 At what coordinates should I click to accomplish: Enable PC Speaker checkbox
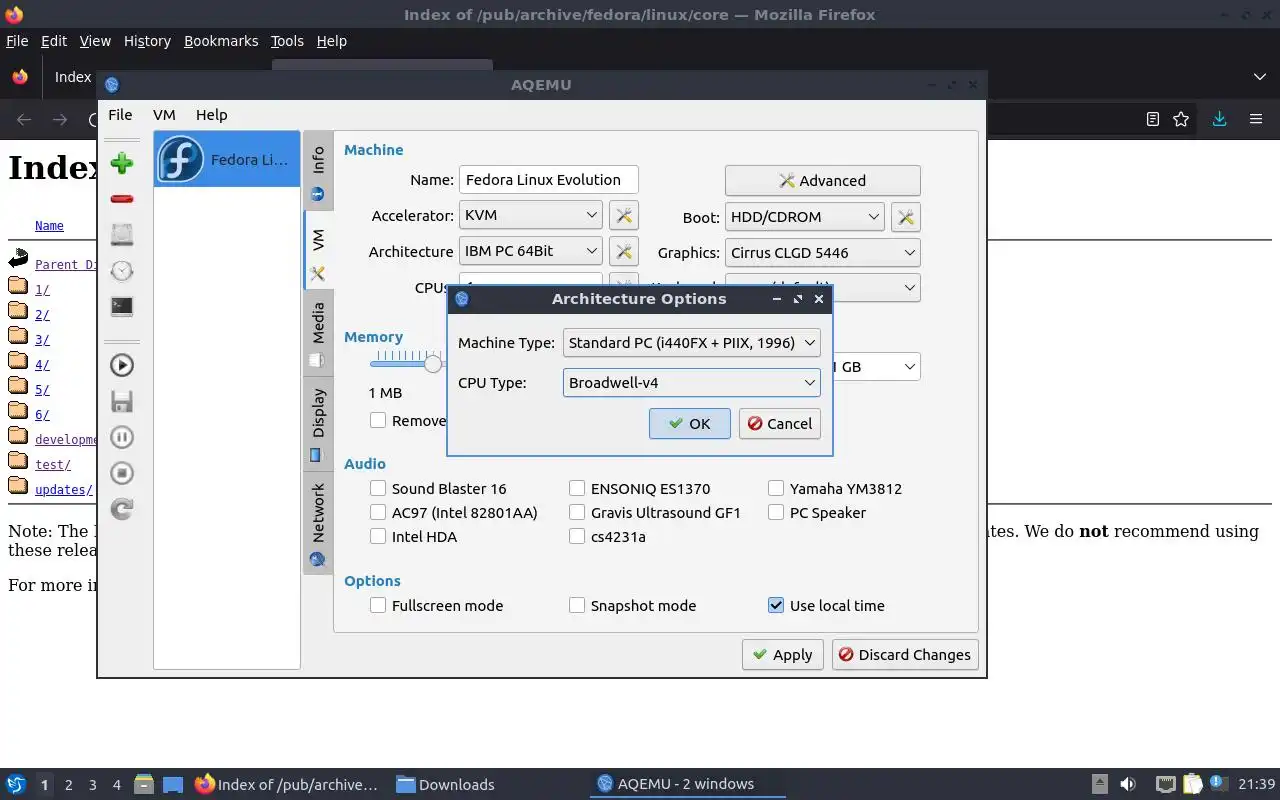click(x=776, y=512)
